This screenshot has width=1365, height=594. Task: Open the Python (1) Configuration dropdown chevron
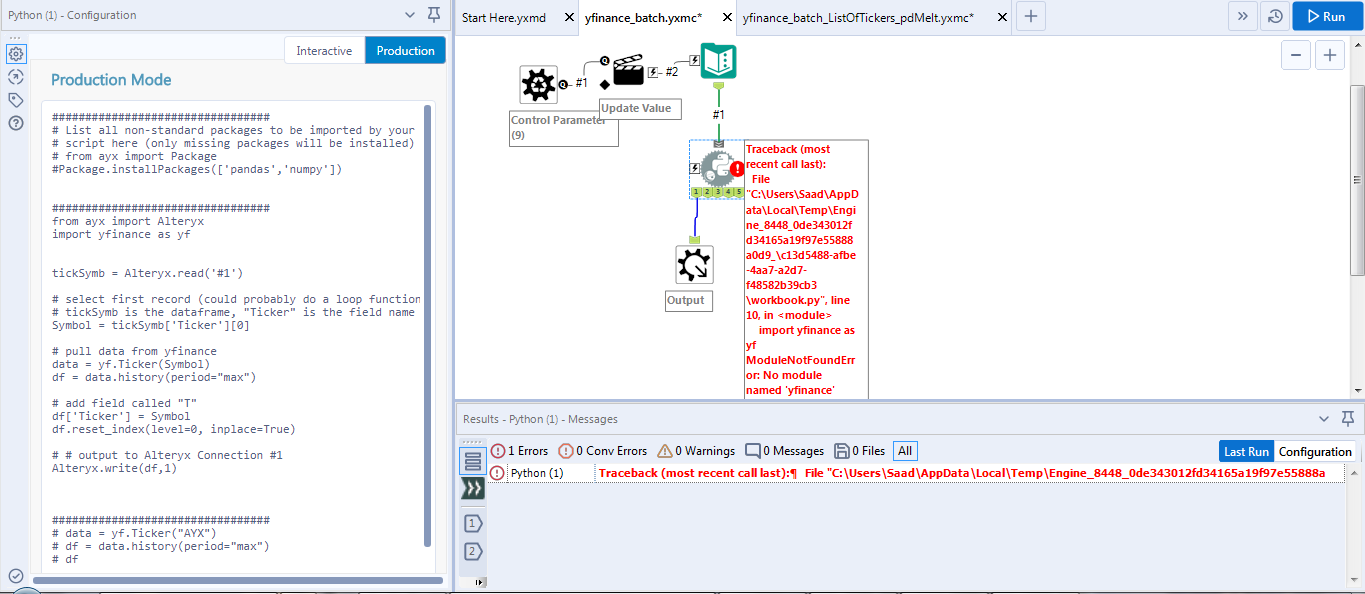(x=409, y=15)
